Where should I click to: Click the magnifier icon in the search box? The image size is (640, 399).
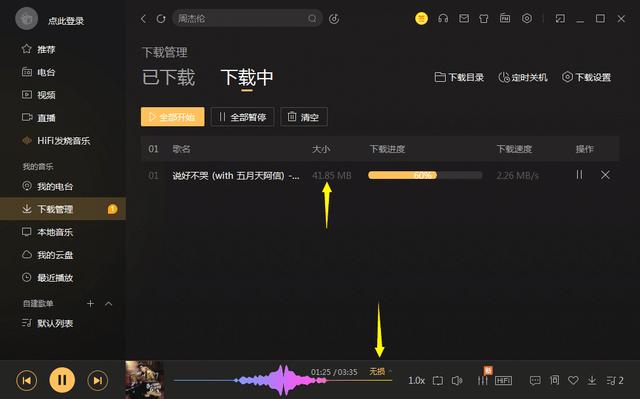312,18
